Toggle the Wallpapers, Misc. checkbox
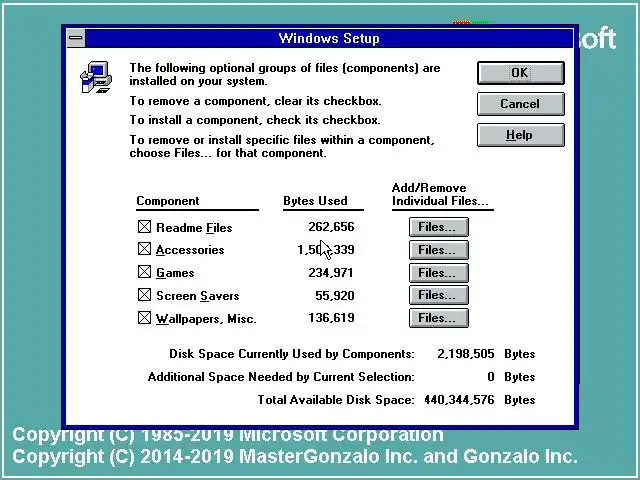The width and height of the screenshot is (640, 480). pos(144,318)
